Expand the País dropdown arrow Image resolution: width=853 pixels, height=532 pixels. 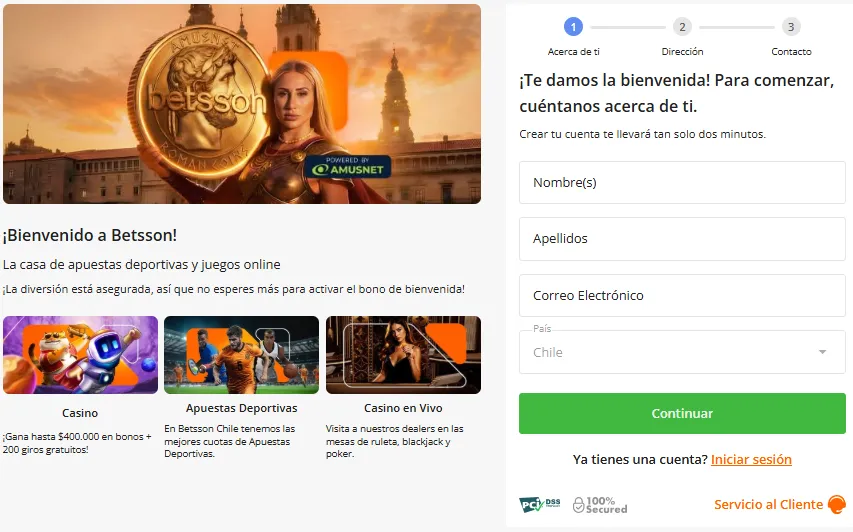coord(823,352)
